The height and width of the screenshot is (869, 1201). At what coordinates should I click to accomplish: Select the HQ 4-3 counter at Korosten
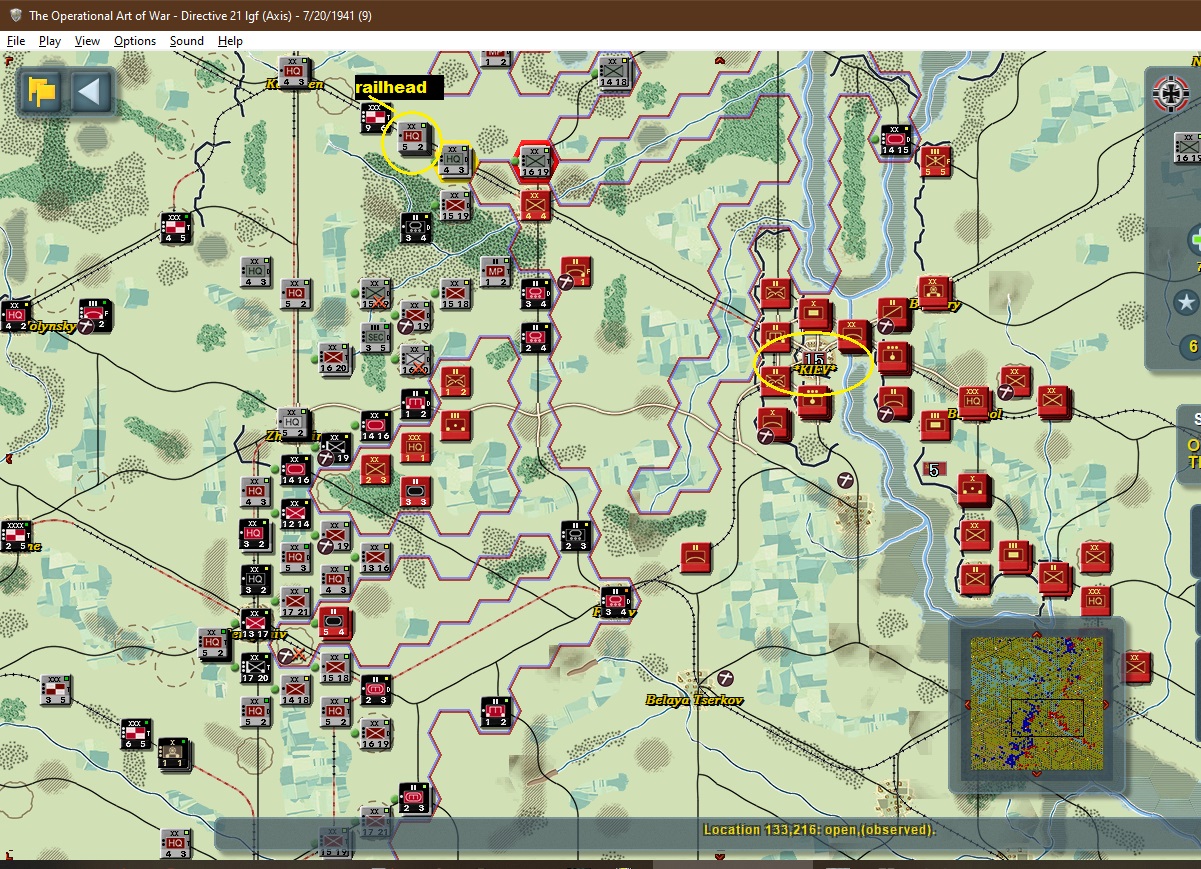(293, 72)
